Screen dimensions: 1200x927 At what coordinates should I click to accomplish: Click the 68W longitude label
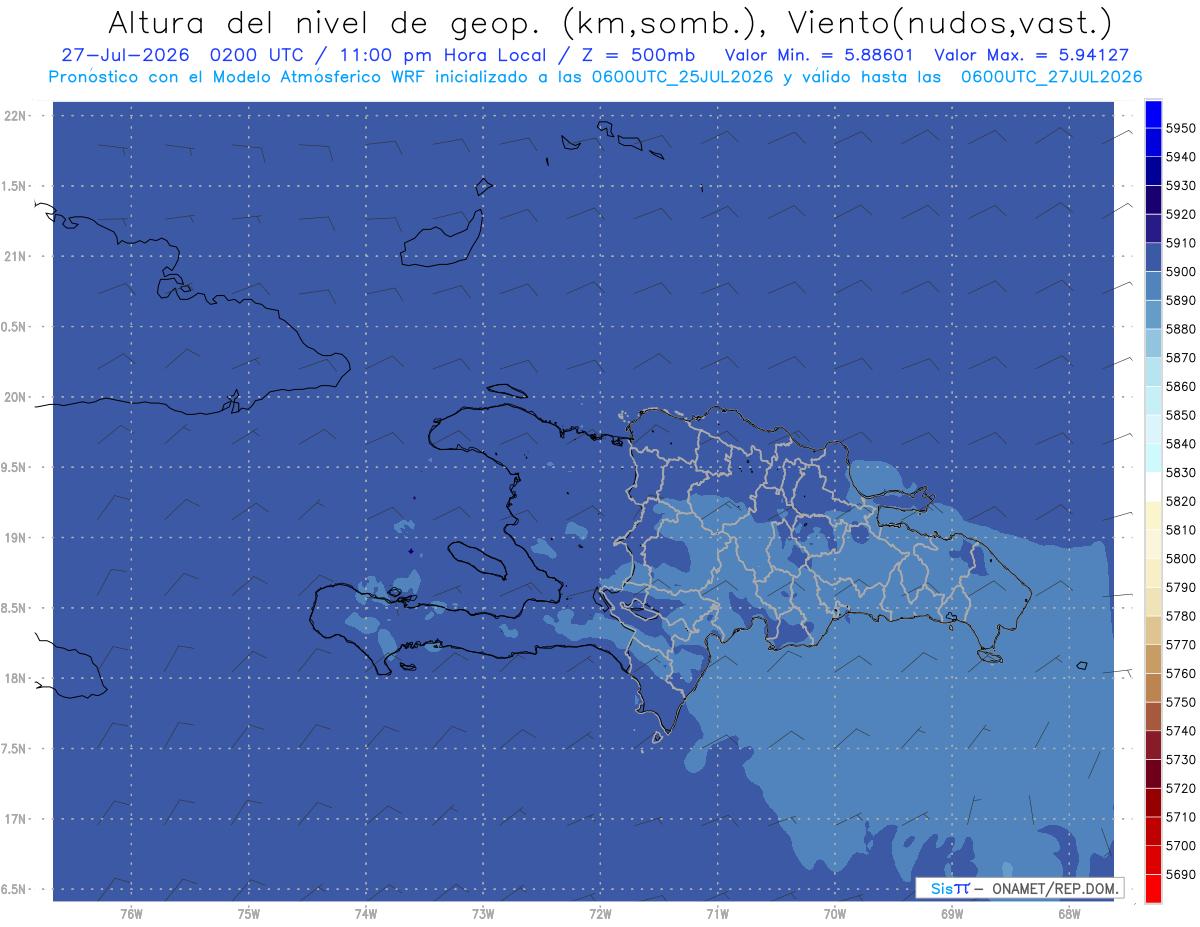coord(1069,914)
